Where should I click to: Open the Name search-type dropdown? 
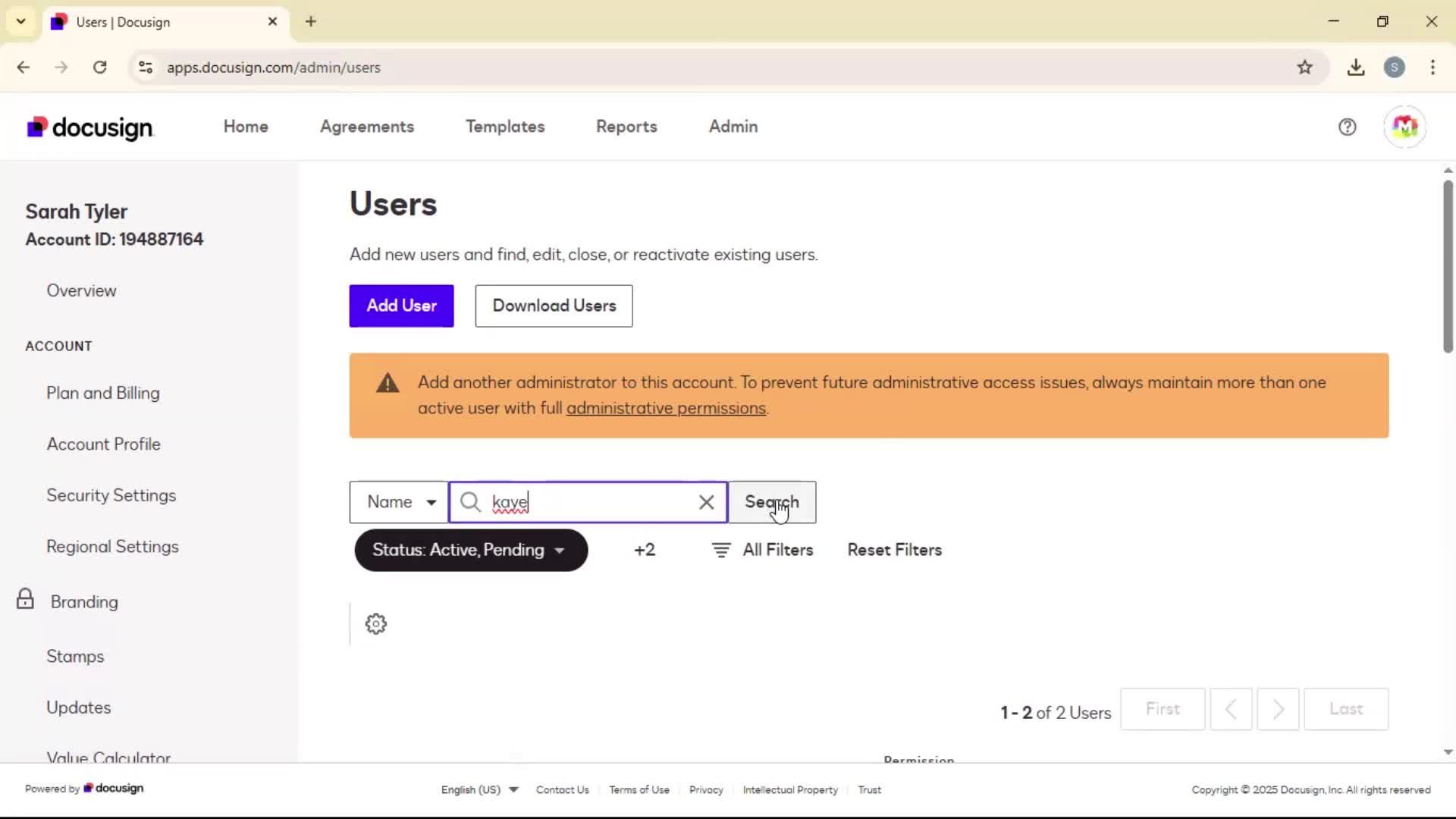(x=399, y=502)
